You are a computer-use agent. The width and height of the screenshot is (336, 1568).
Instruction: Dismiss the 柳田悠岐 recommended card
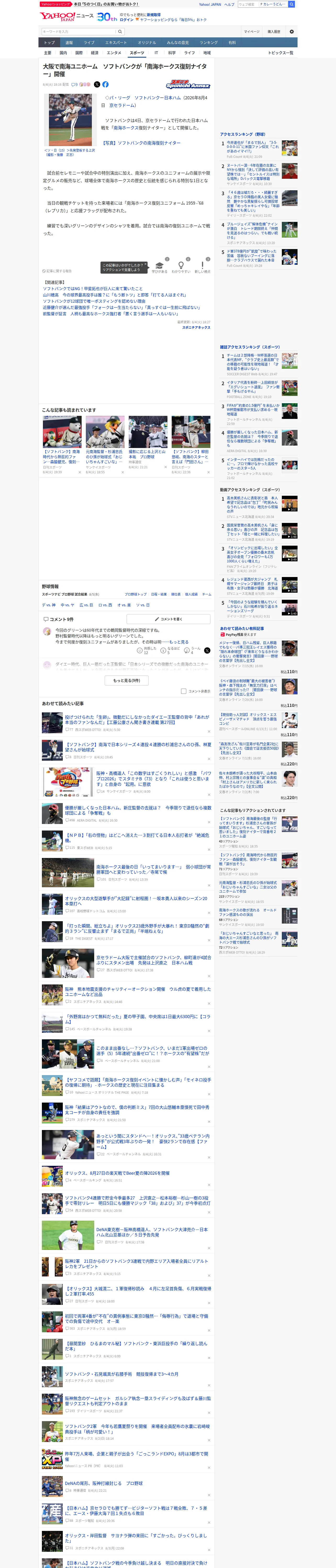click(209, 472)
